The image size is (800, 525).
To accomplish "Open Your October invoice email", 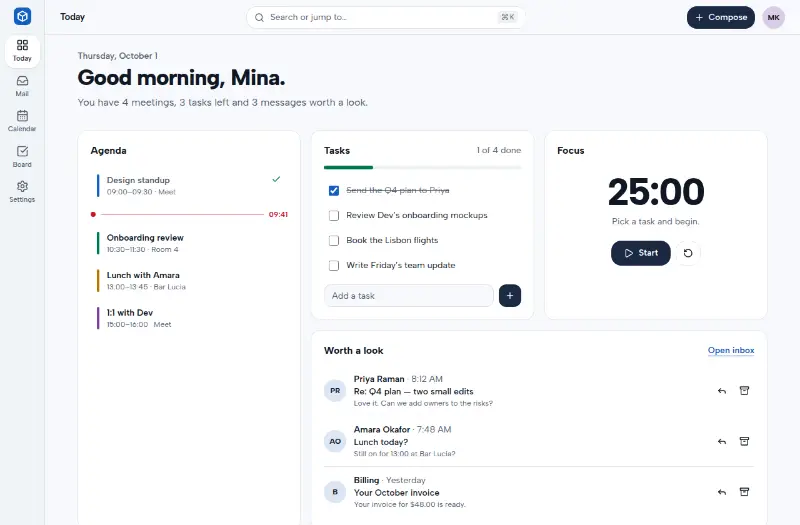I will click(396, 493).
